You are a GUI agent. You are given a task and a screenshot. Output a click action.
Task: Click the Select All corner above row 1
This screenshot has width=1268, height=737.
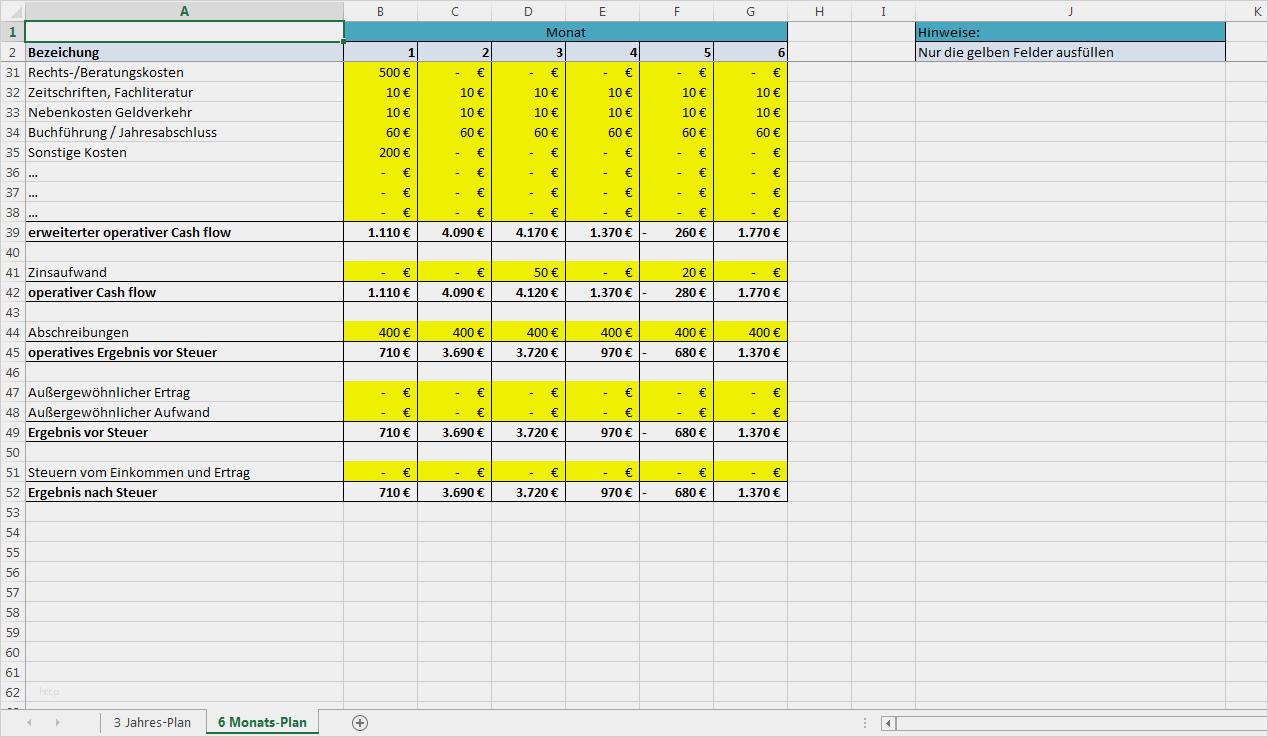pos(10,11)
